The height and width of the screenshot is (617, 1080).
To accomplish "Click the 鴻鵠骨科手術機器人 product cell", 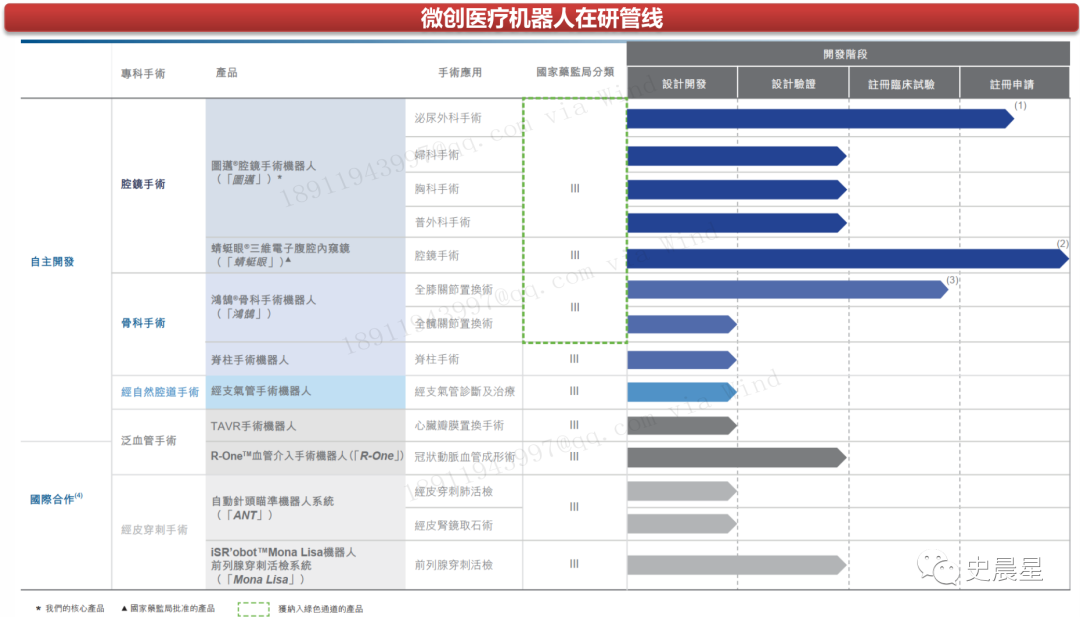I will 305,307.
